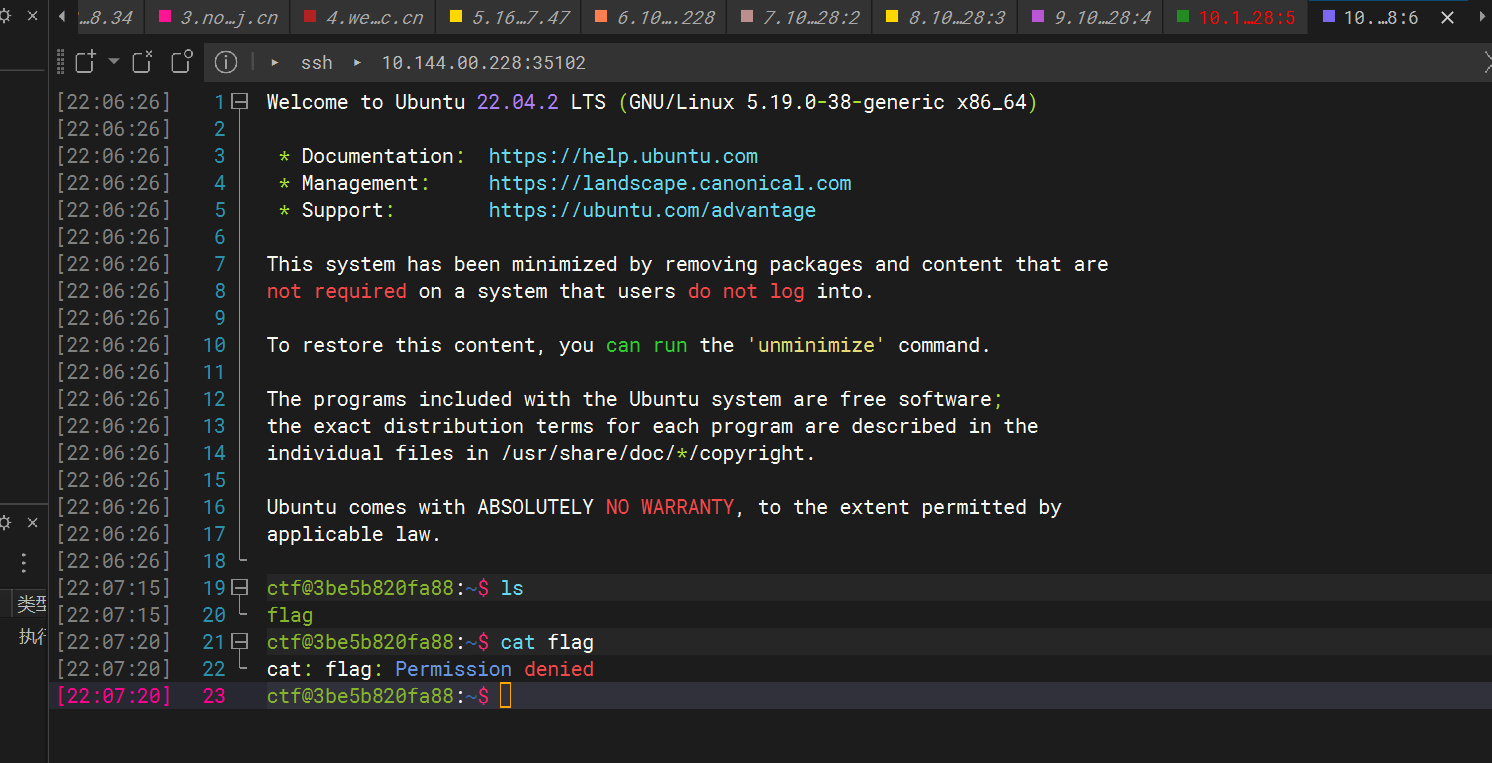Viewport: 1492px width, 763px height.
Task: Switch to the red 10.1…28:5 tab
Action: (x=1236, y=17)
